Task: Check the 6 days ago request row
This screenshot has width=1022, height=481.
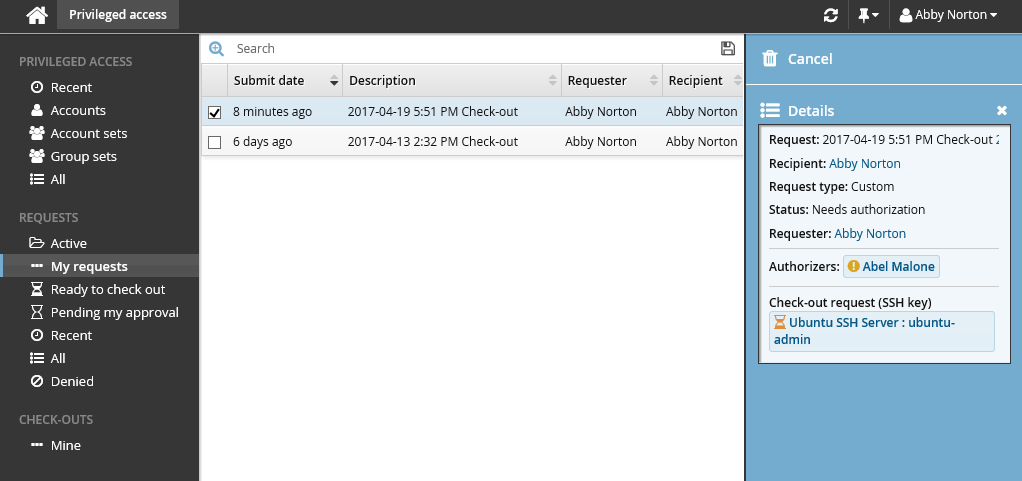Action: pos(214,142)
